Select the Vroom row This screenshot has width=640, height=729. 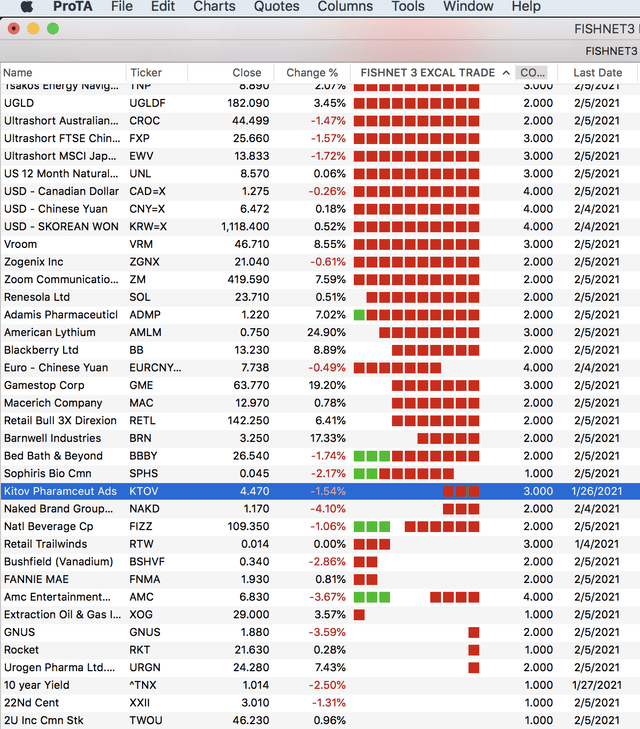(x=320, y=245)
